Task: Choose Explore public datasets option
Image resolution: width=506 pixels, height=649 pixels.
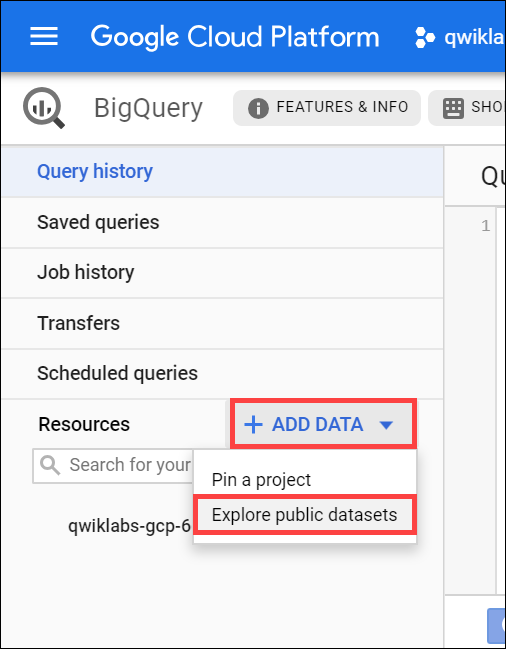Action: [305, 515]
